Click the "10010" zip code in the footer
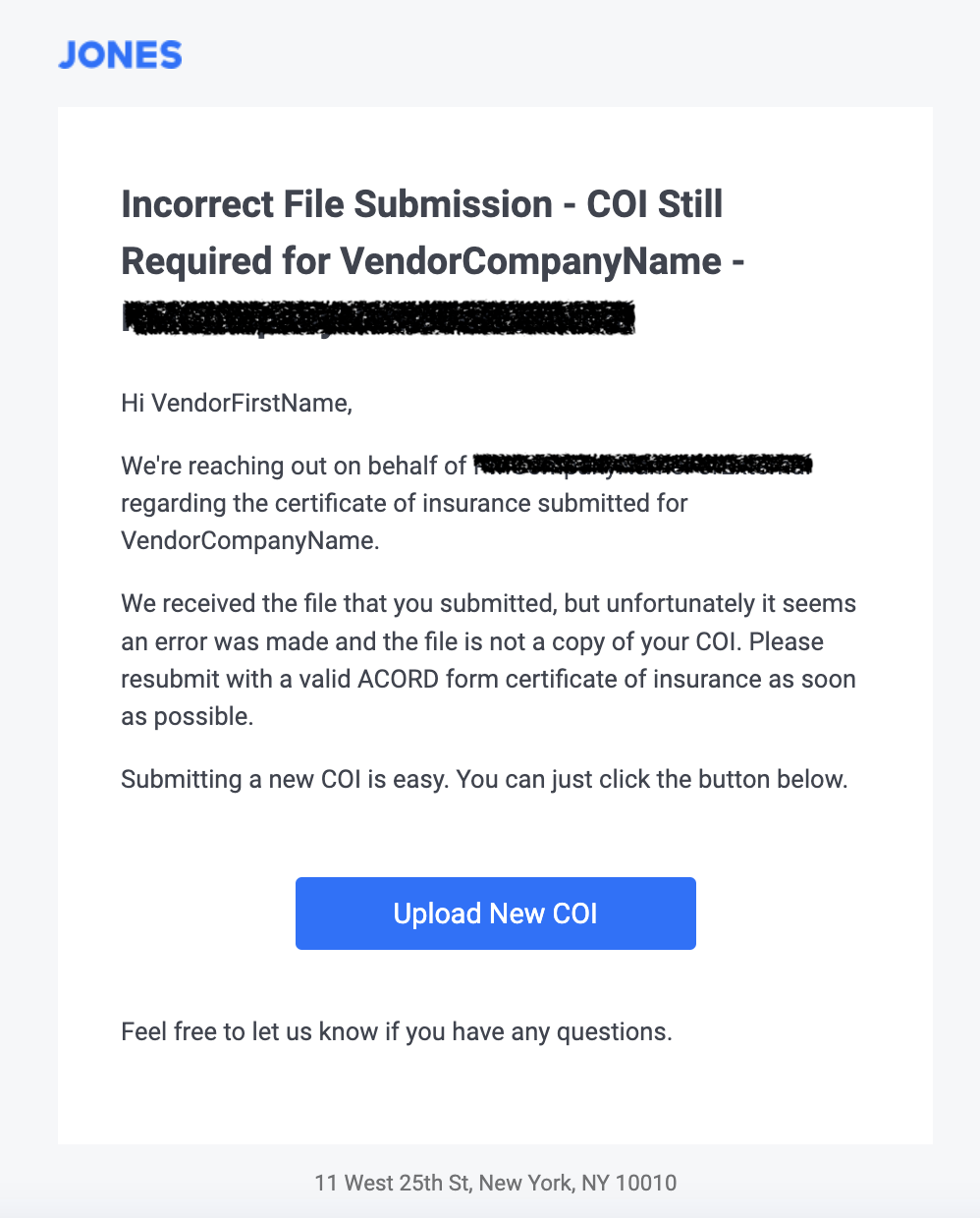Image resolution: width=980 pixels, height=1218 pixels. 645,1183
